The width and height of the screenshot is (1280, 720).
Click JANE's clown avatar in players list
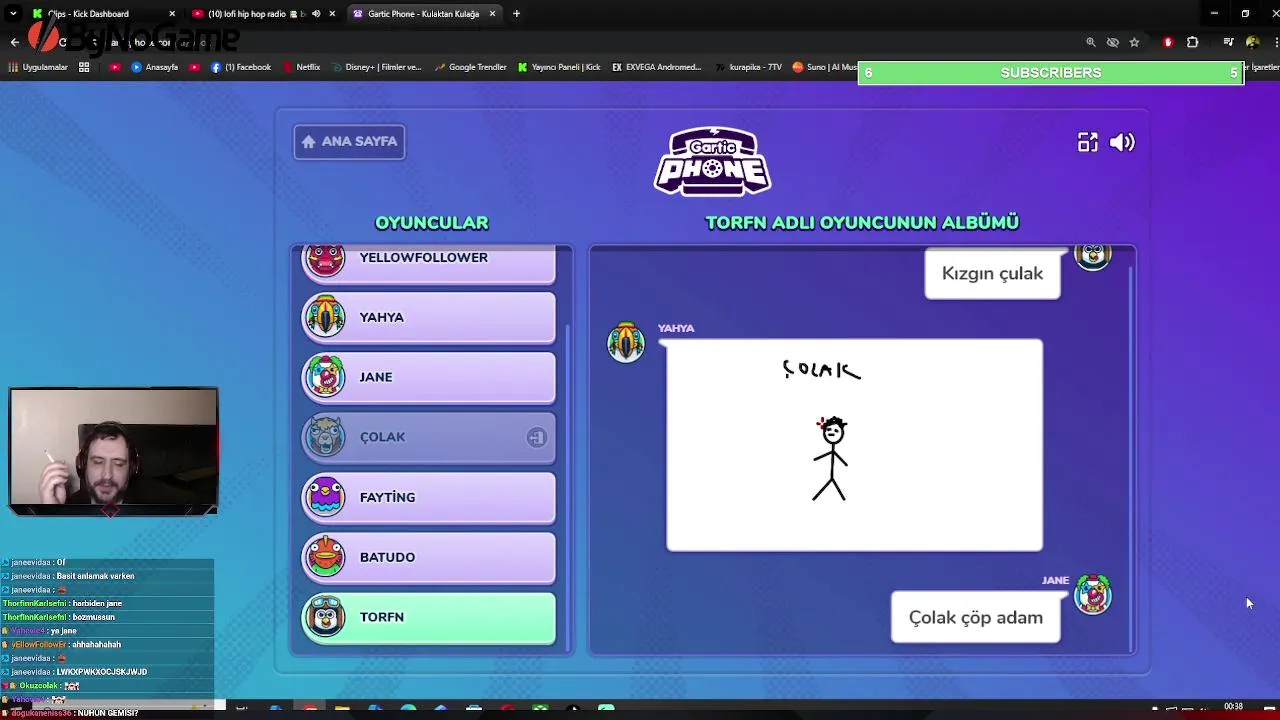point(325,377)
